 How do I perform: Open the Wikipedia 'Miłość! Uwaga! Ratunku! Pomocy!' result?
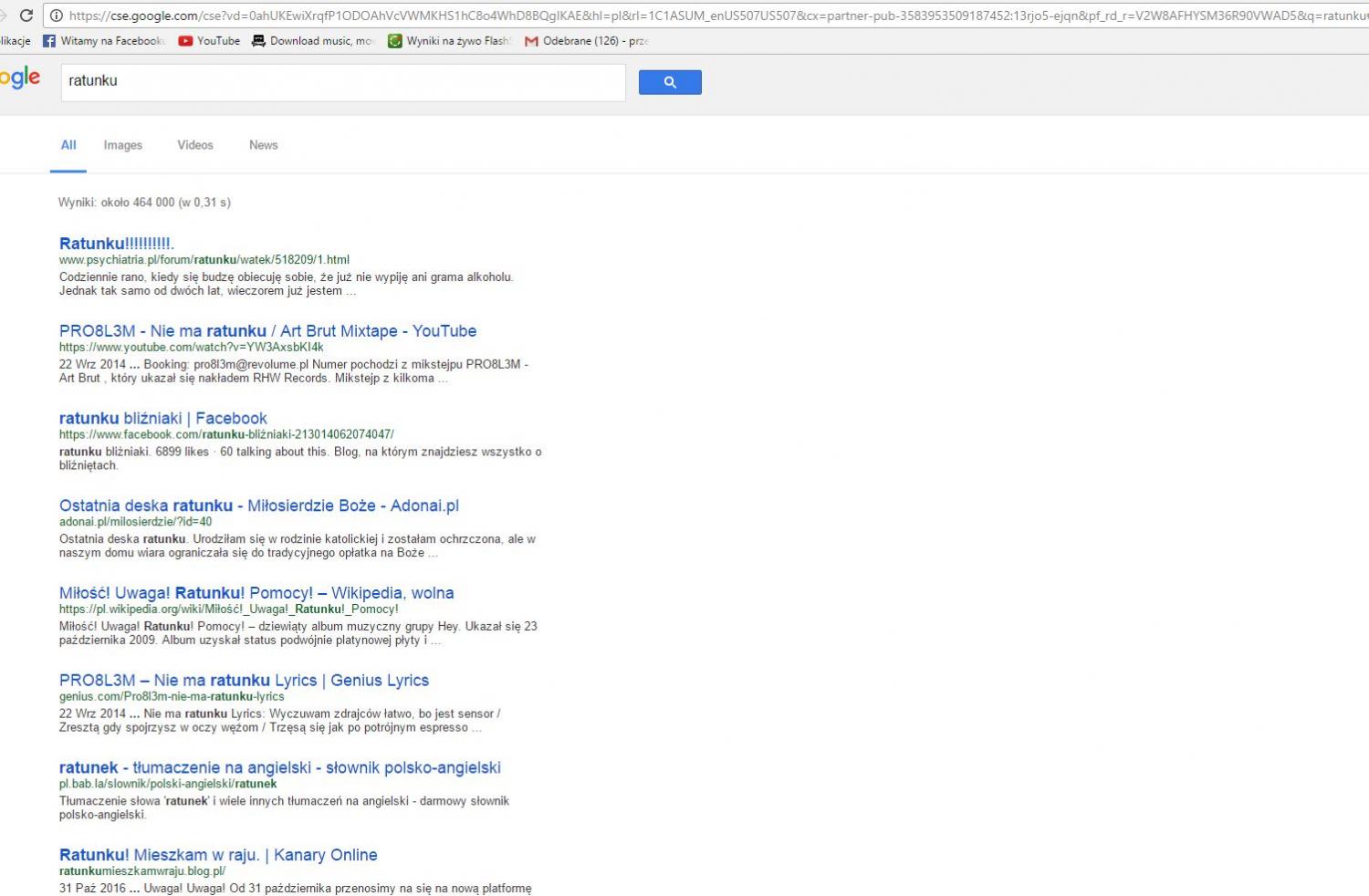pyautogui.click(x=256, y=593)
